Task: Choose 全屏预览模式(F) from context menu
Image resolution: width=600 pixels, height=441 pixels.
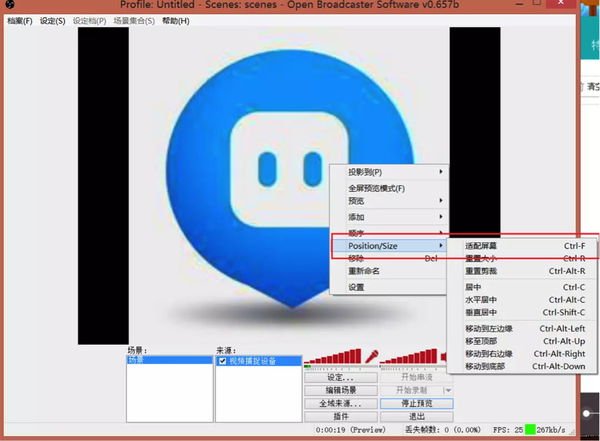Action: 389,188
